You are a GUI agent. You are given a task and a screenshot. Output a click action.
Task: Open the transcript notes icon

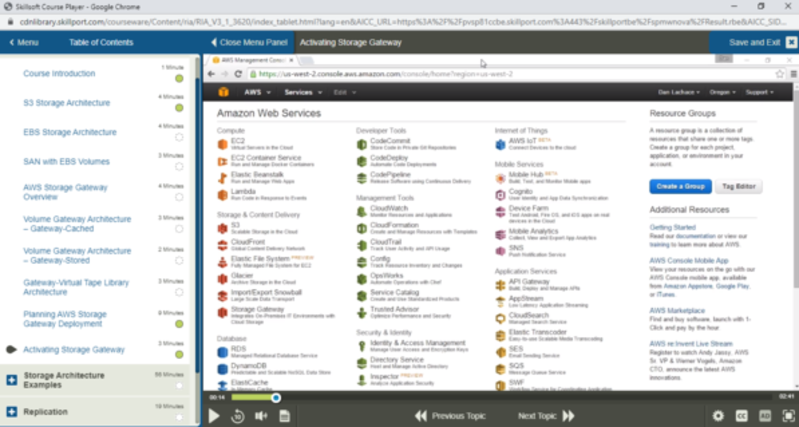(x=284, y=416)
